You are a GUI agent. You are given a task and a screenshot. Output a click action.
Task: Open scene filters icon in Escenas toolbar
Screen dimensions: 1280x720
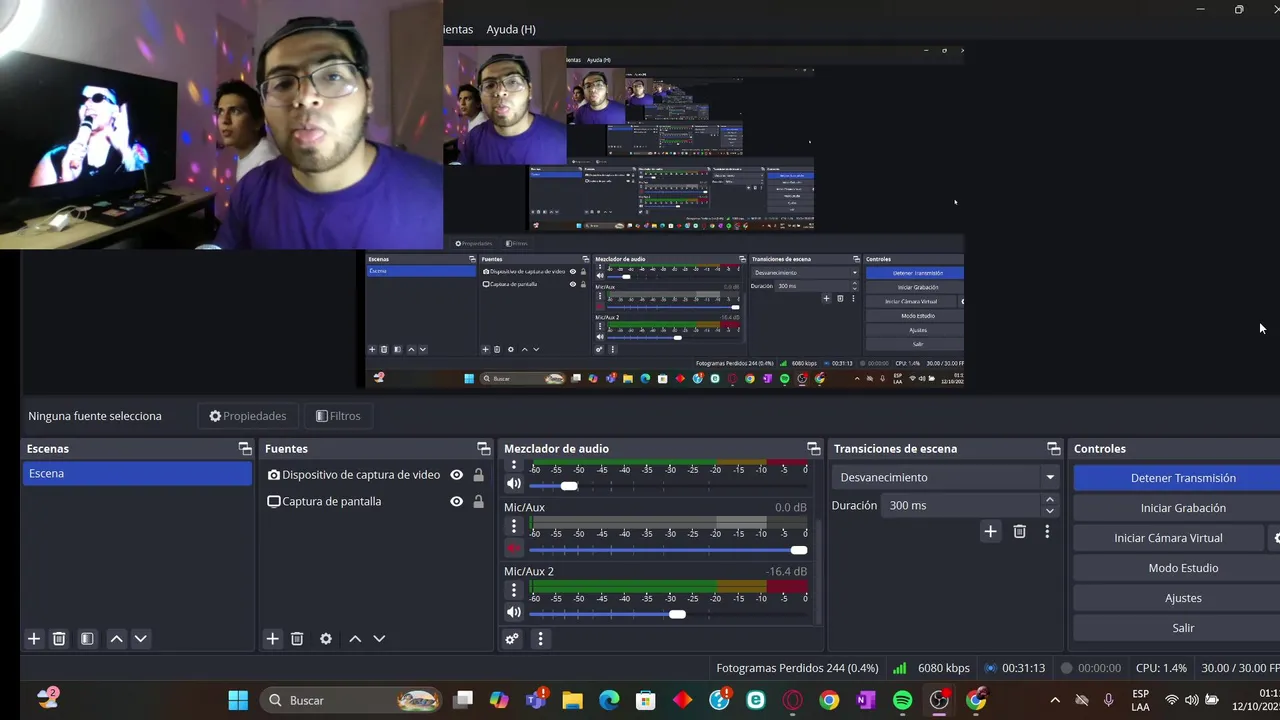coord(87,638)
